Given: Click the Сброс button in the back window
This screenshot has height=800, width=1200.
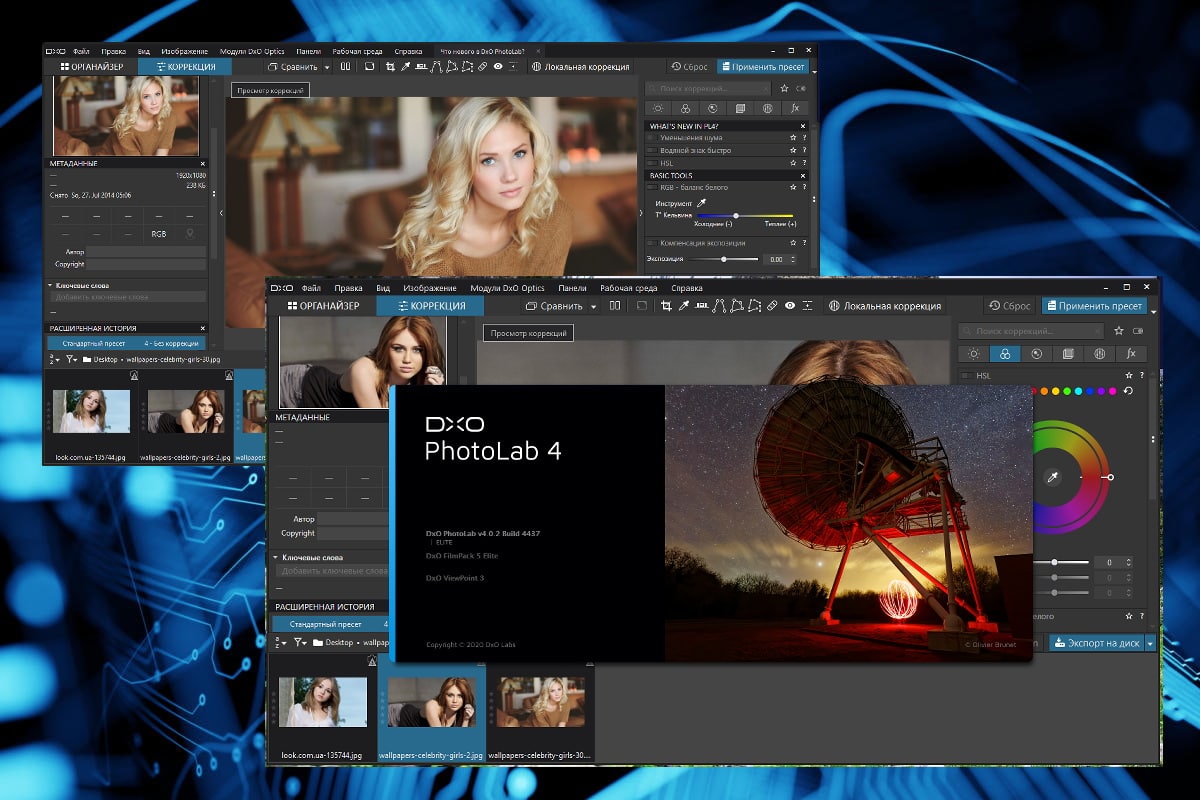Looking at the screenshot, I should (689, 67).
